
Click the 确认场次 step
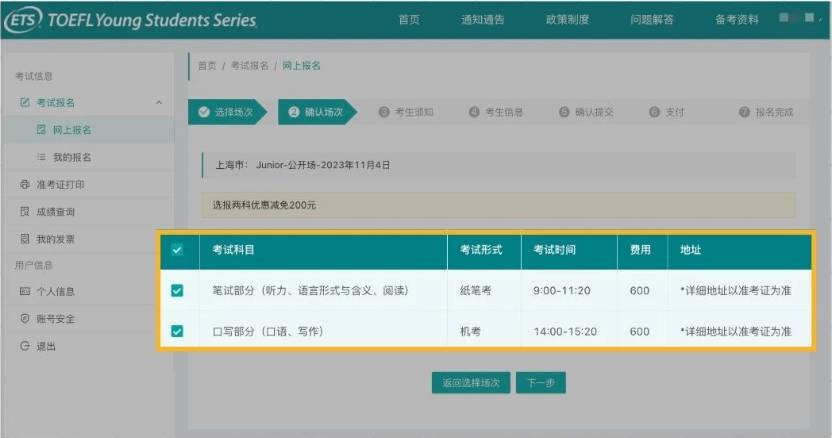coord(317,112)
